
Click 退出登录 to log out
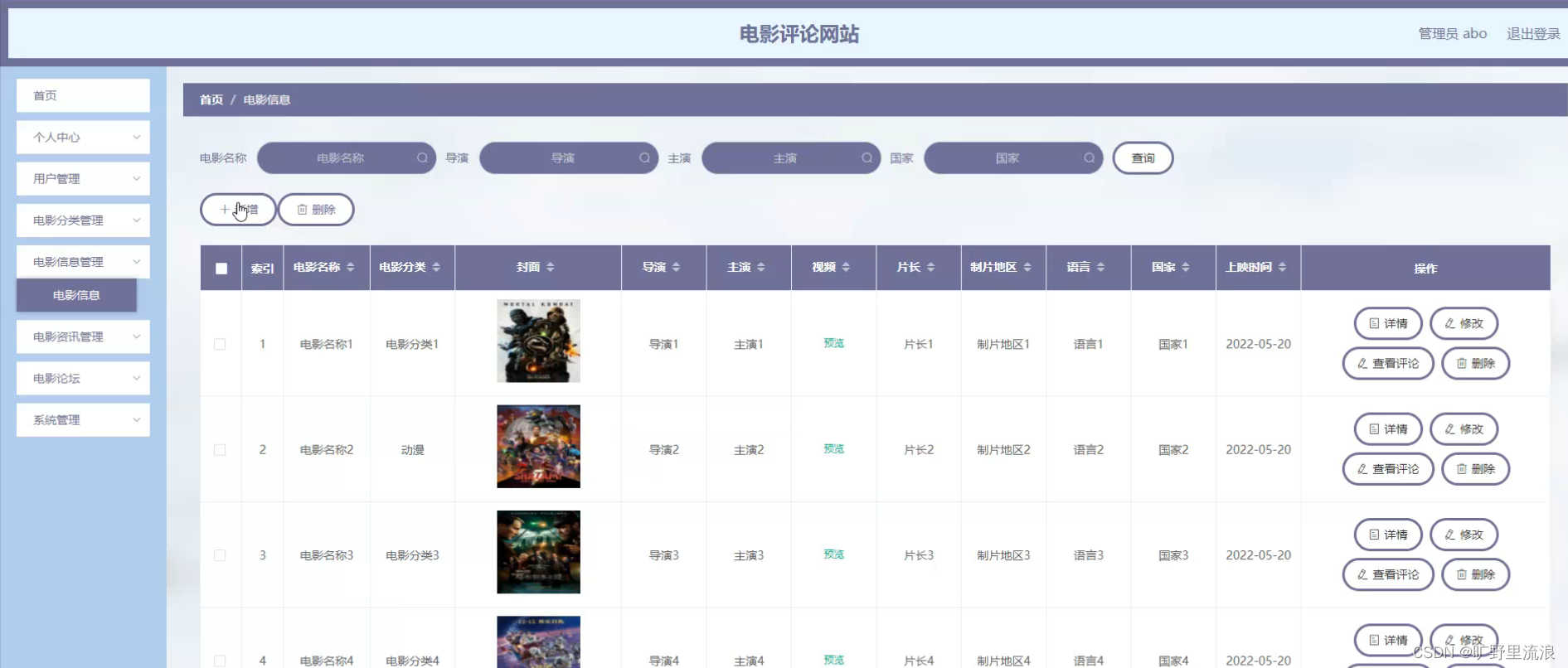1533,34
